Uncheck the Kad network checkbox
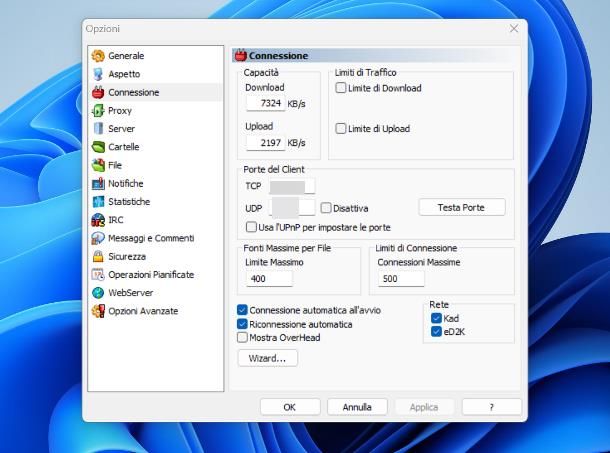This screenshot has height=453, width=610. pyautogui.click(x=436, y=318)
